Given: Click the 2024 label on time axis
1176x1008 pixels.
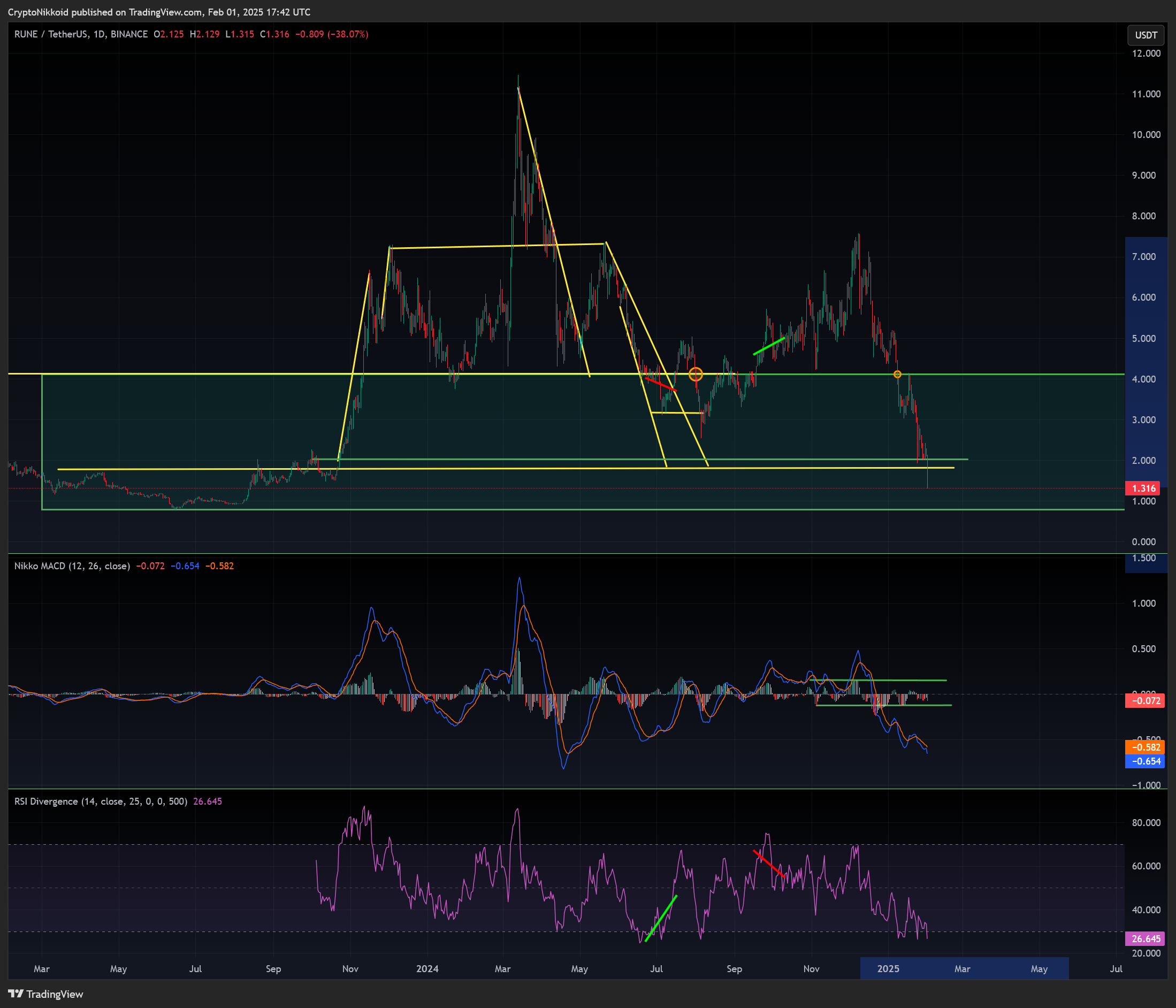Looking at the screenshot, I should [x=427, y=969].
